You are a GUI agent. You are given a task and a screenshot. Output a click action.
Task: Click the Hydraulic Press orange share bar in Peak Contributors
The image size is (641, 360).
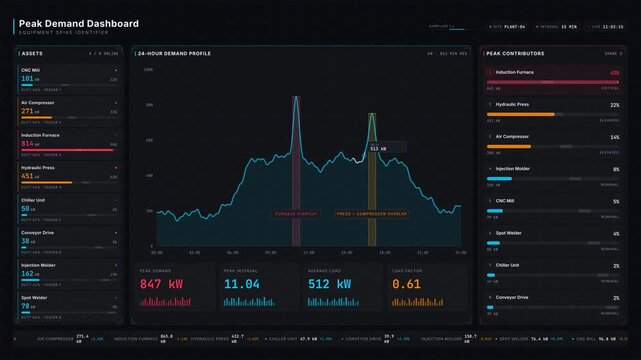pos(520,114)
